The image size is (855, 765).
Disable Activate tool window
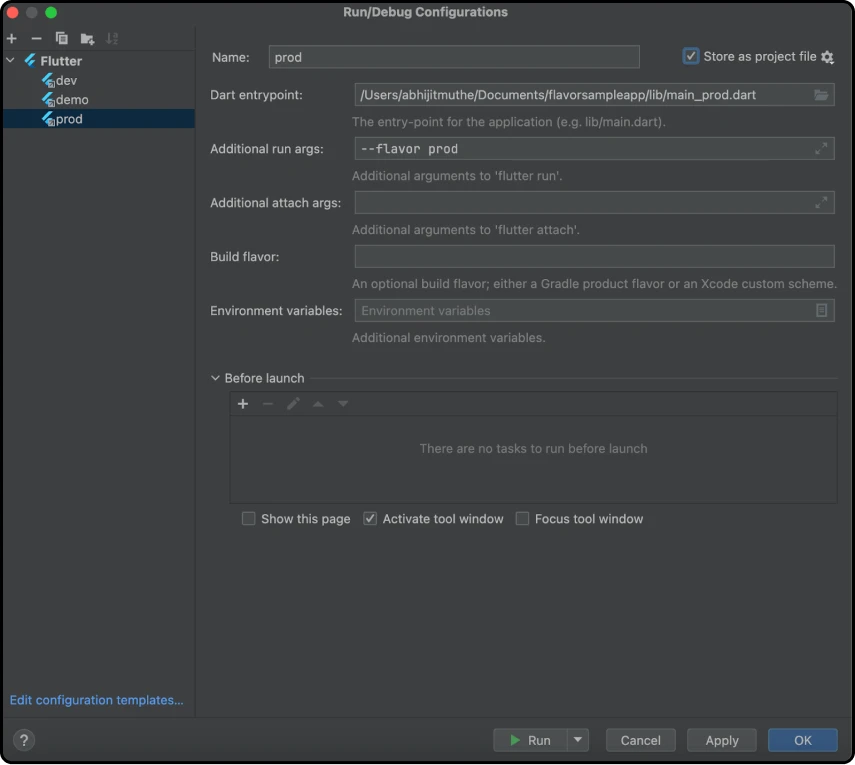pos(370,518)
